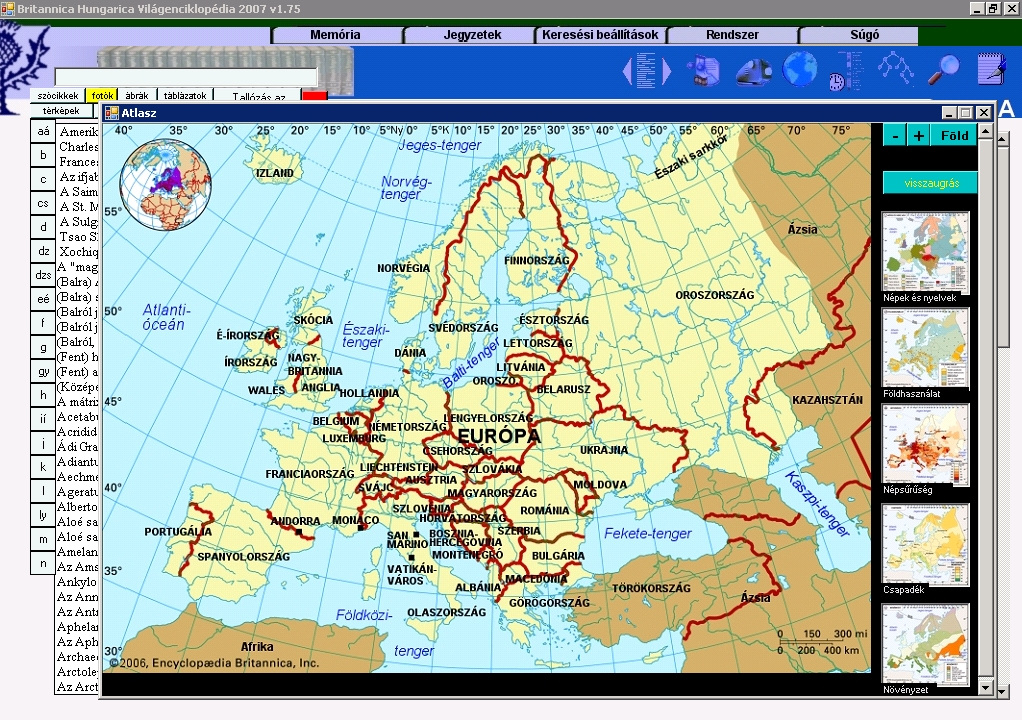Switch to the táblázatok tab
This screenshot has width=1022, height=720.
(x=185, y=96)
